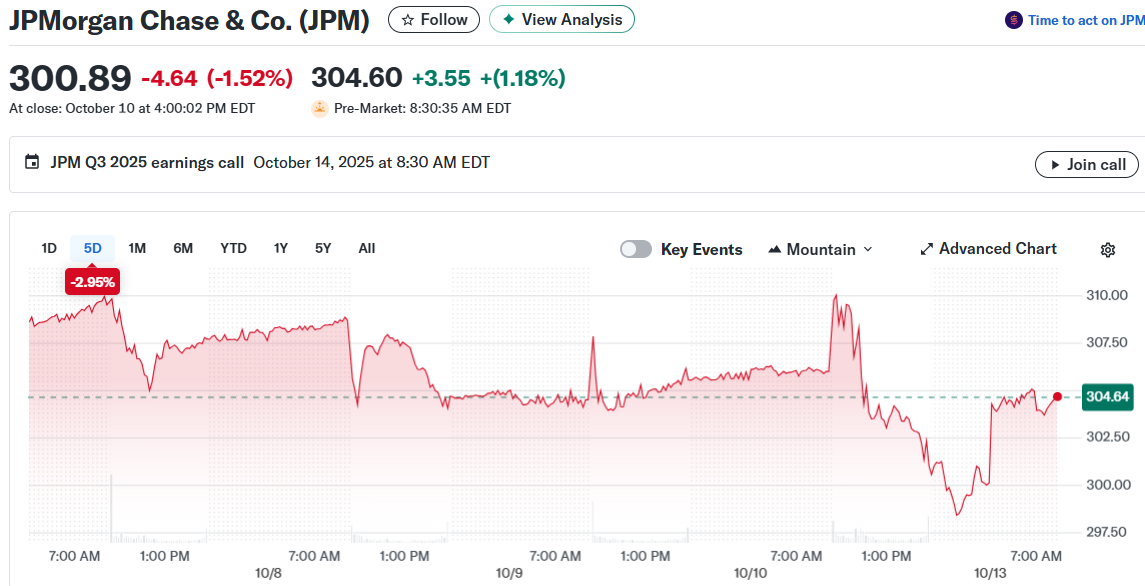1145x586 pixels.
Task: Click the chart settings gear icon
Action: point(1107,250)
